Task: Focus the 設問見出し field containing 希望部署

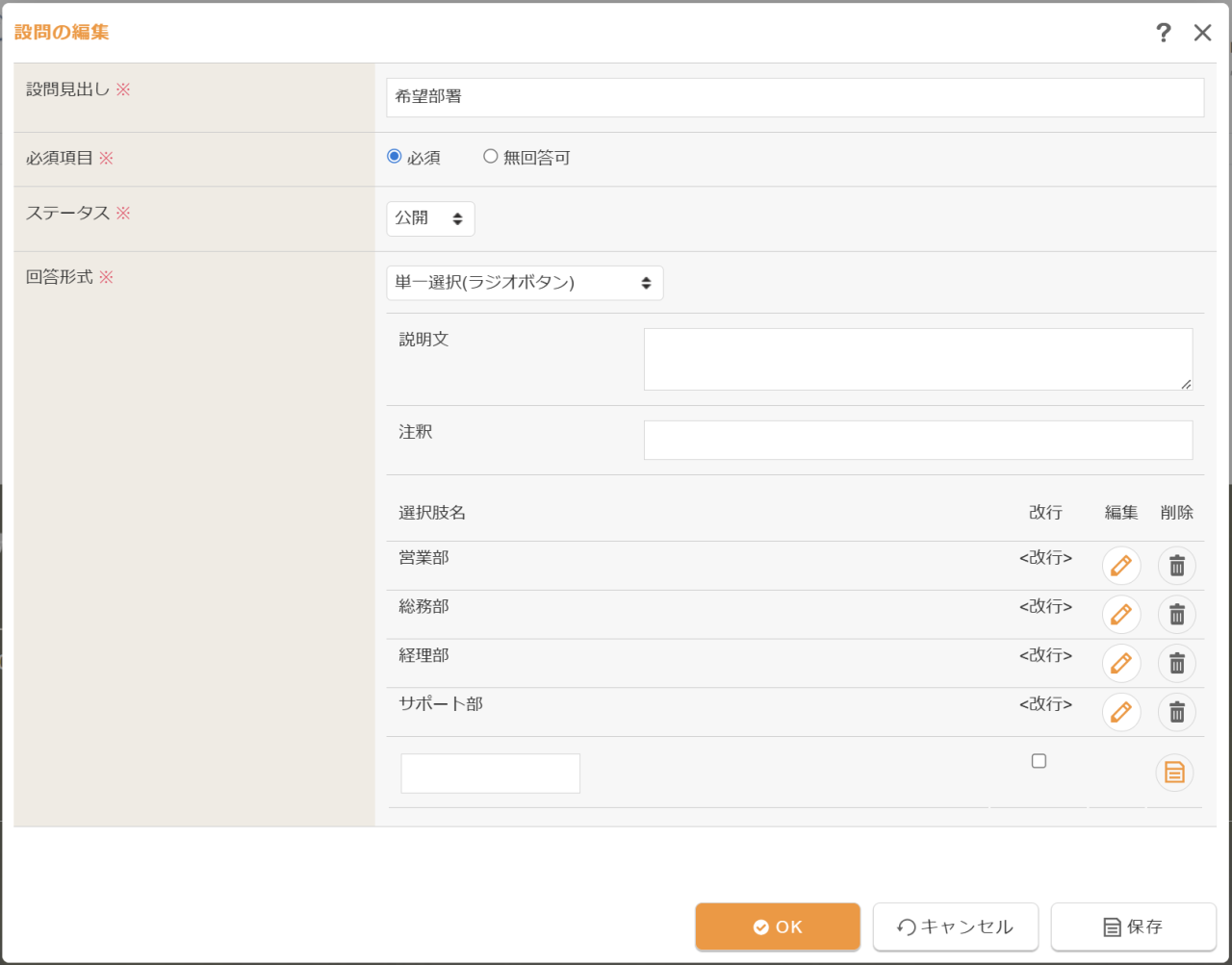Action: pyautogui.click(x=795, y=97)
